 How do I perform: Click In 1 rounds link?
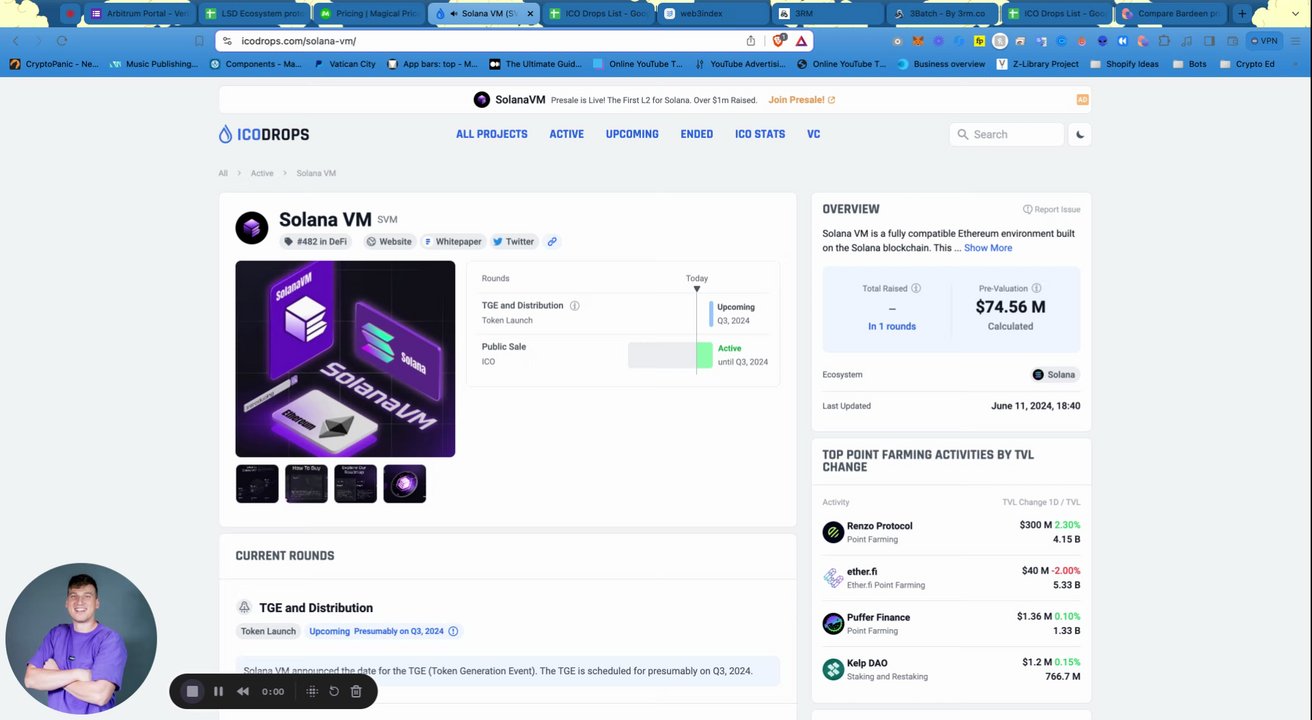pos(892,327)
